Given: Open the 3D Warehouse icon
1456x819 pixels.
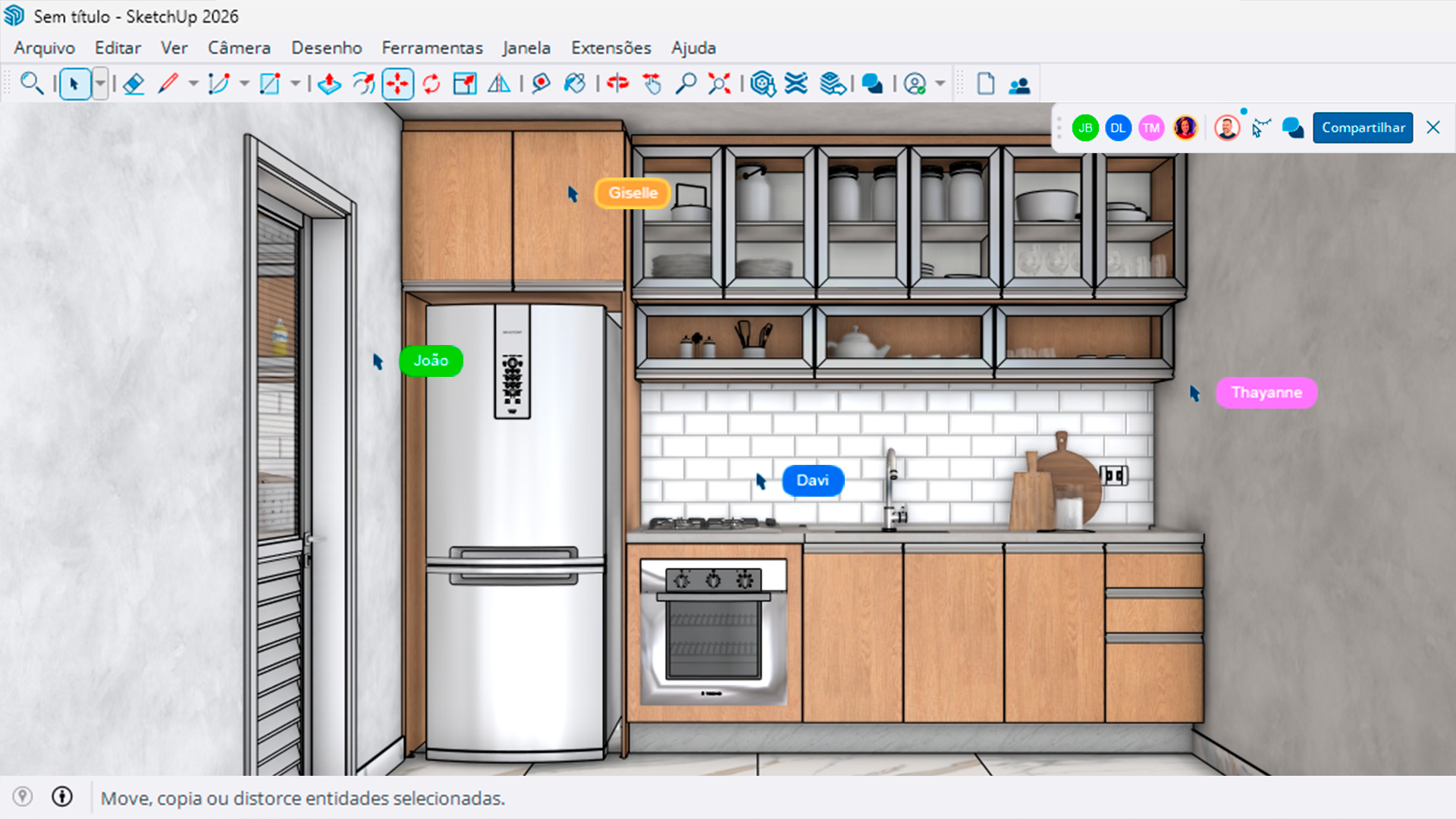Looking at the screenshot, I should point(762,83).
